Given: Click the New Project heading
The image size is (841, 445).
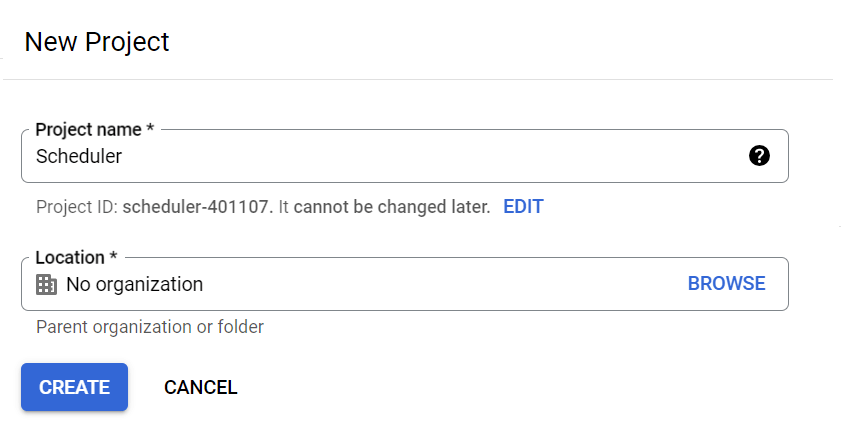Looking at the screenshot, I should (97, 42).
